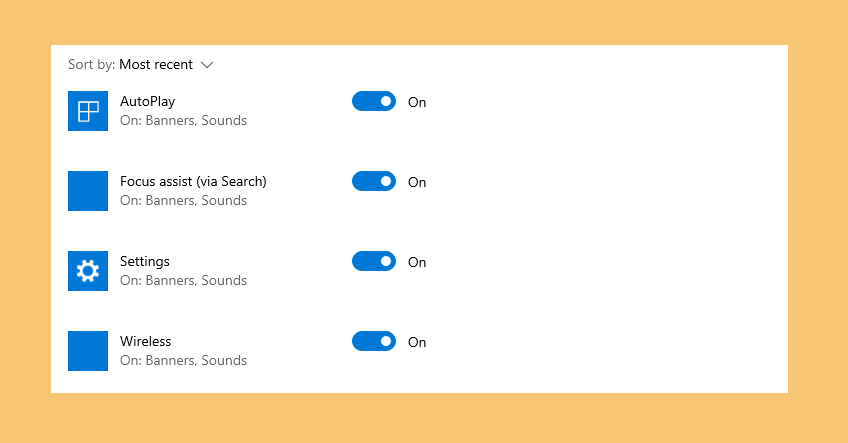Select Banners, Sounds text under Wireless

pos(196,360)
